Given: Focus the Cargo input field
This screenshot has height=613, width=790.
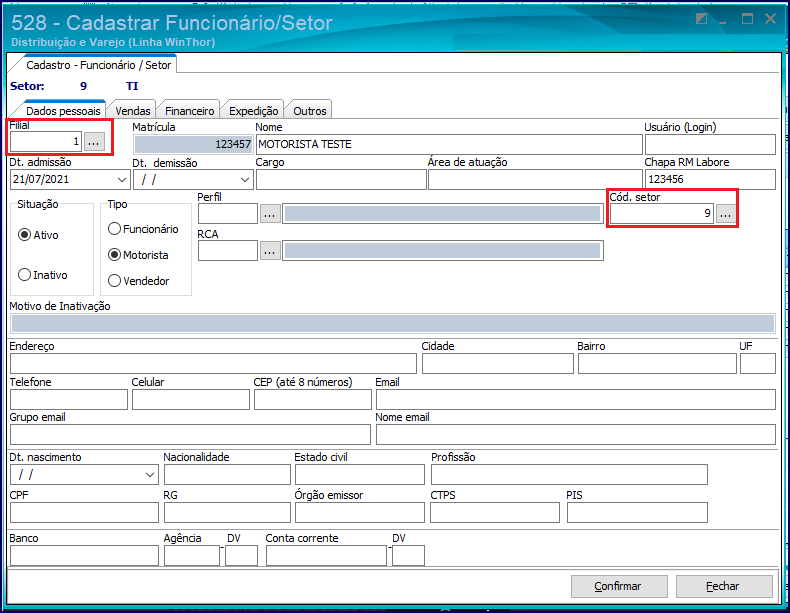Looking at the screenshot, I should (341, 180).
